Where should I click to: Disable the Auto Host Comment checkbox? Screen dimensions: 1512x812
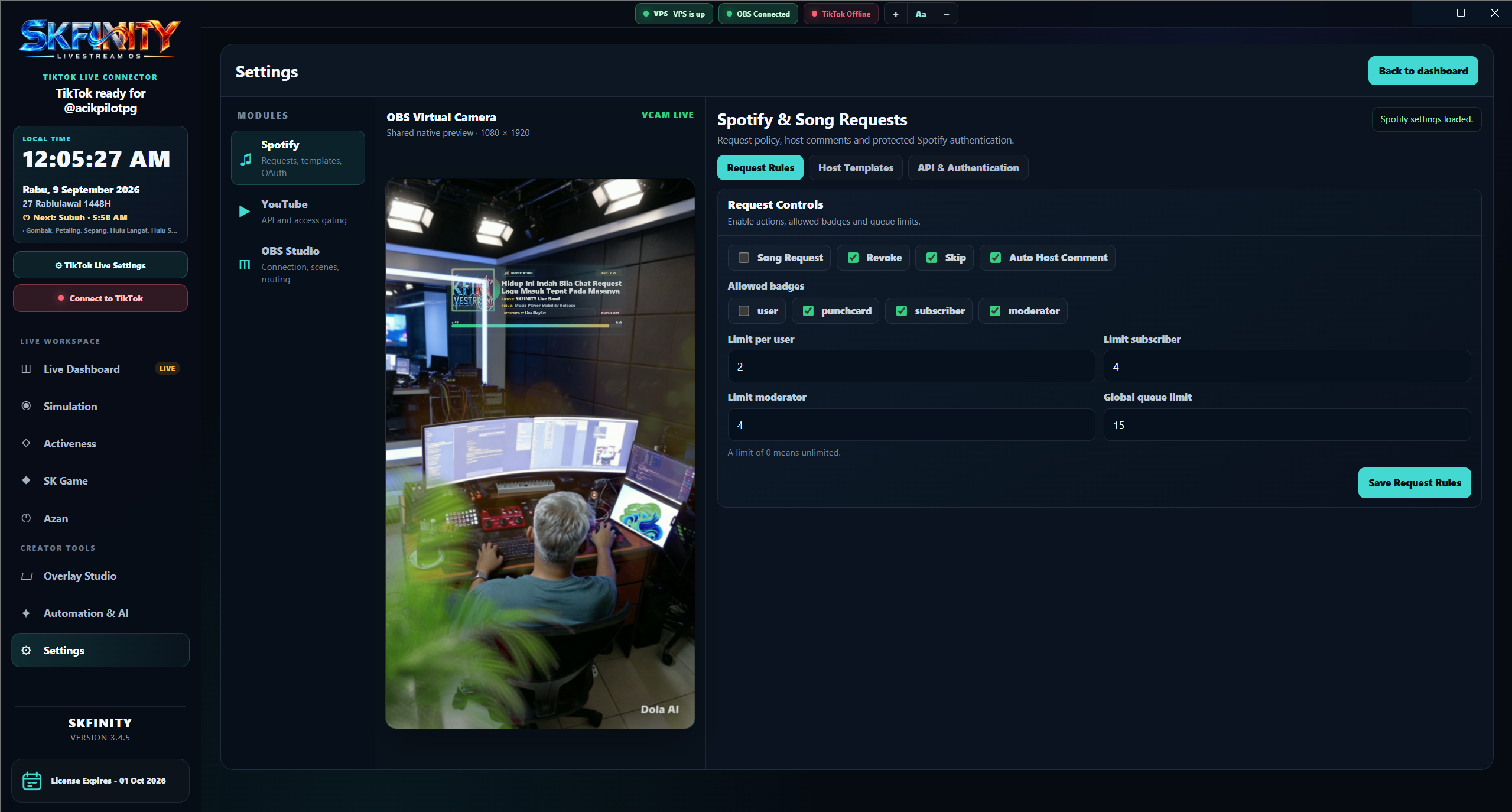pos(996,258)
